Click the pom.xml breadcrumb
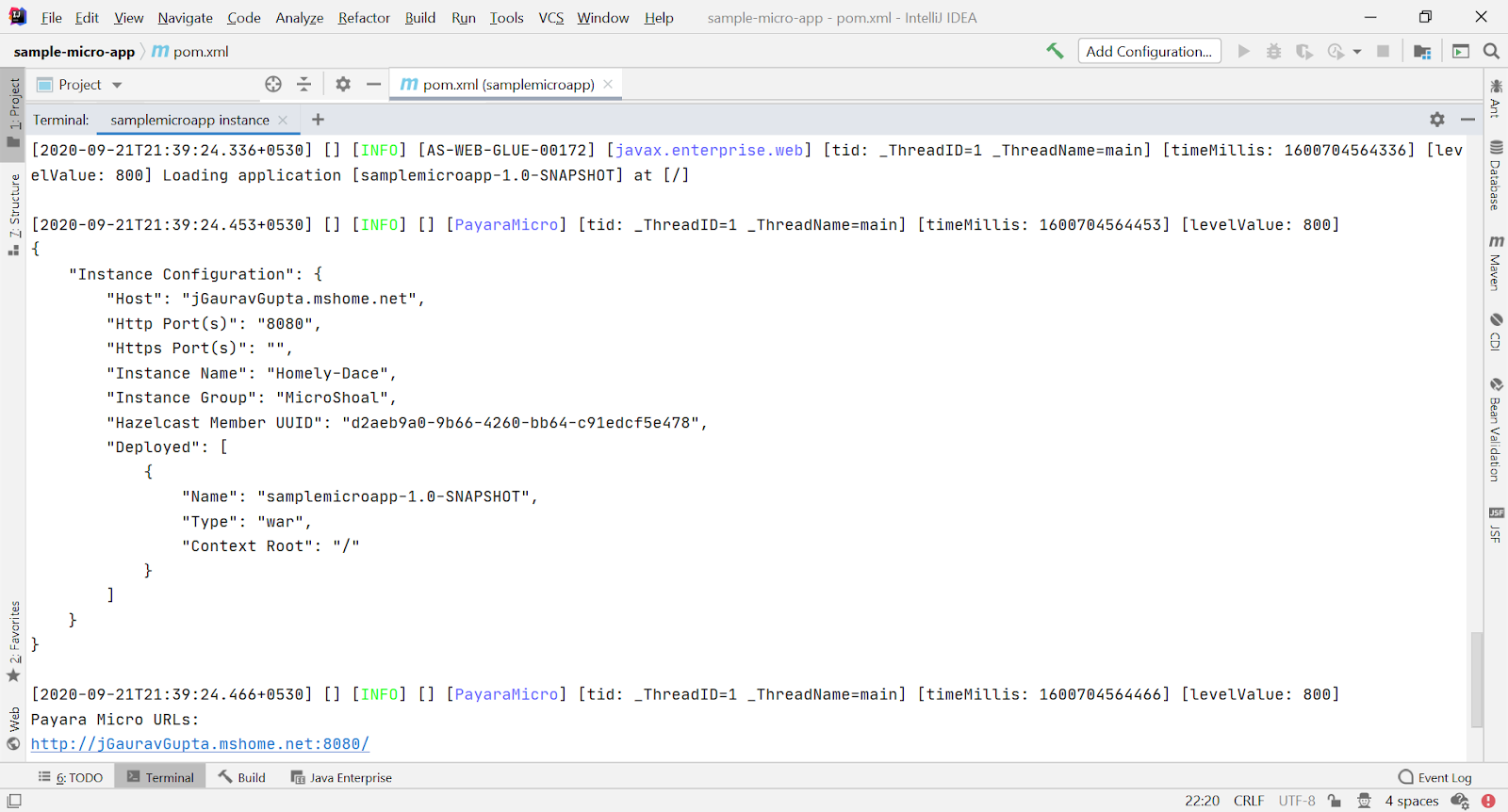The image size is (1508, 812). [x=191, y=52]
